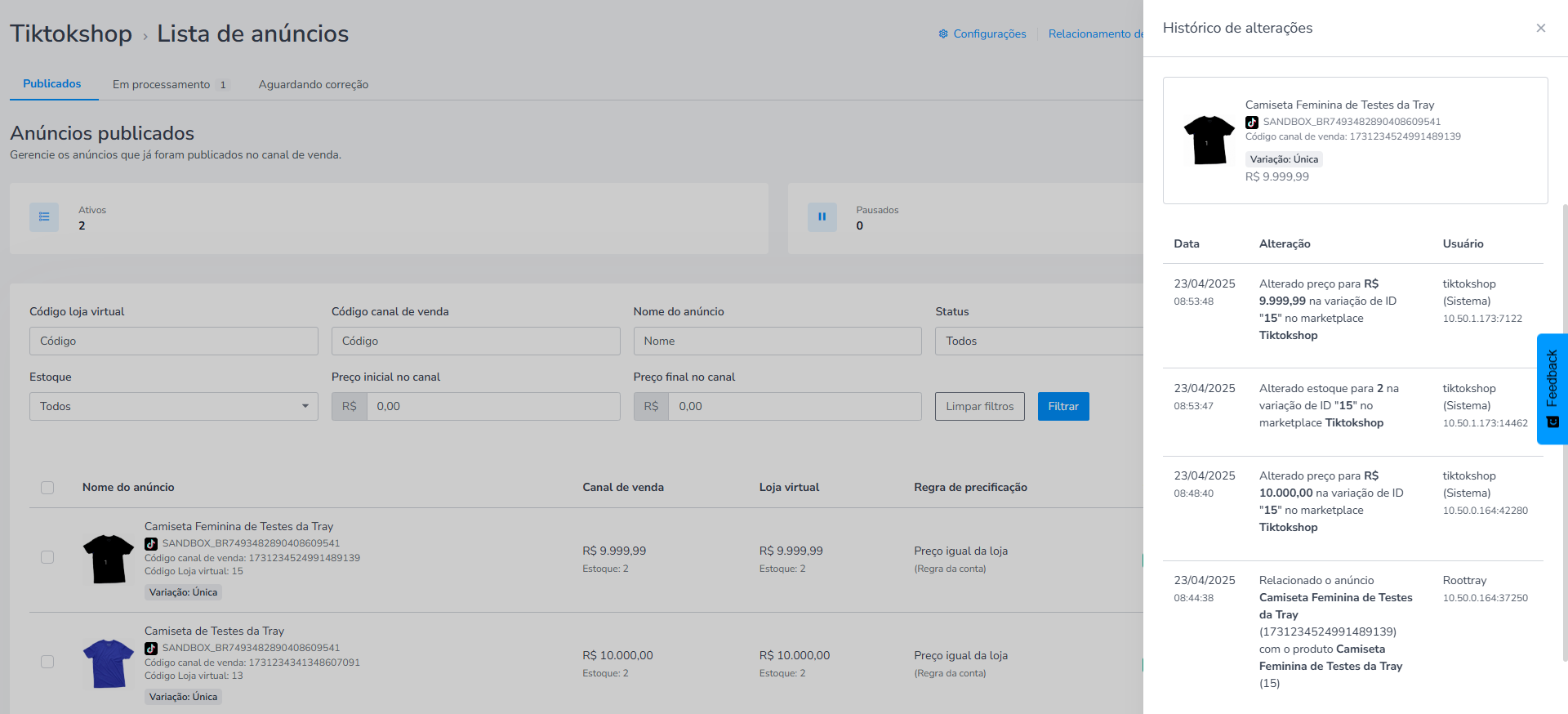Switch to Em processamento tab

tap(171, 84)
